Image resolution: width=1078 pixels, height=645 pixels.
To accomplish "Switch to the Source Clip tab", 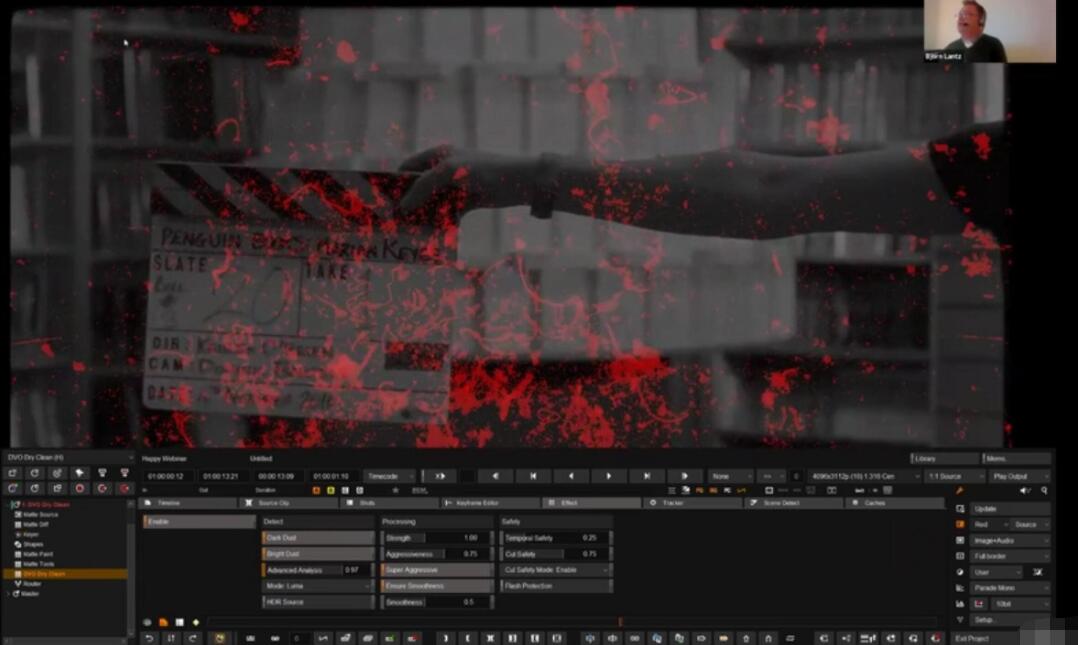I will pos(289,503).
